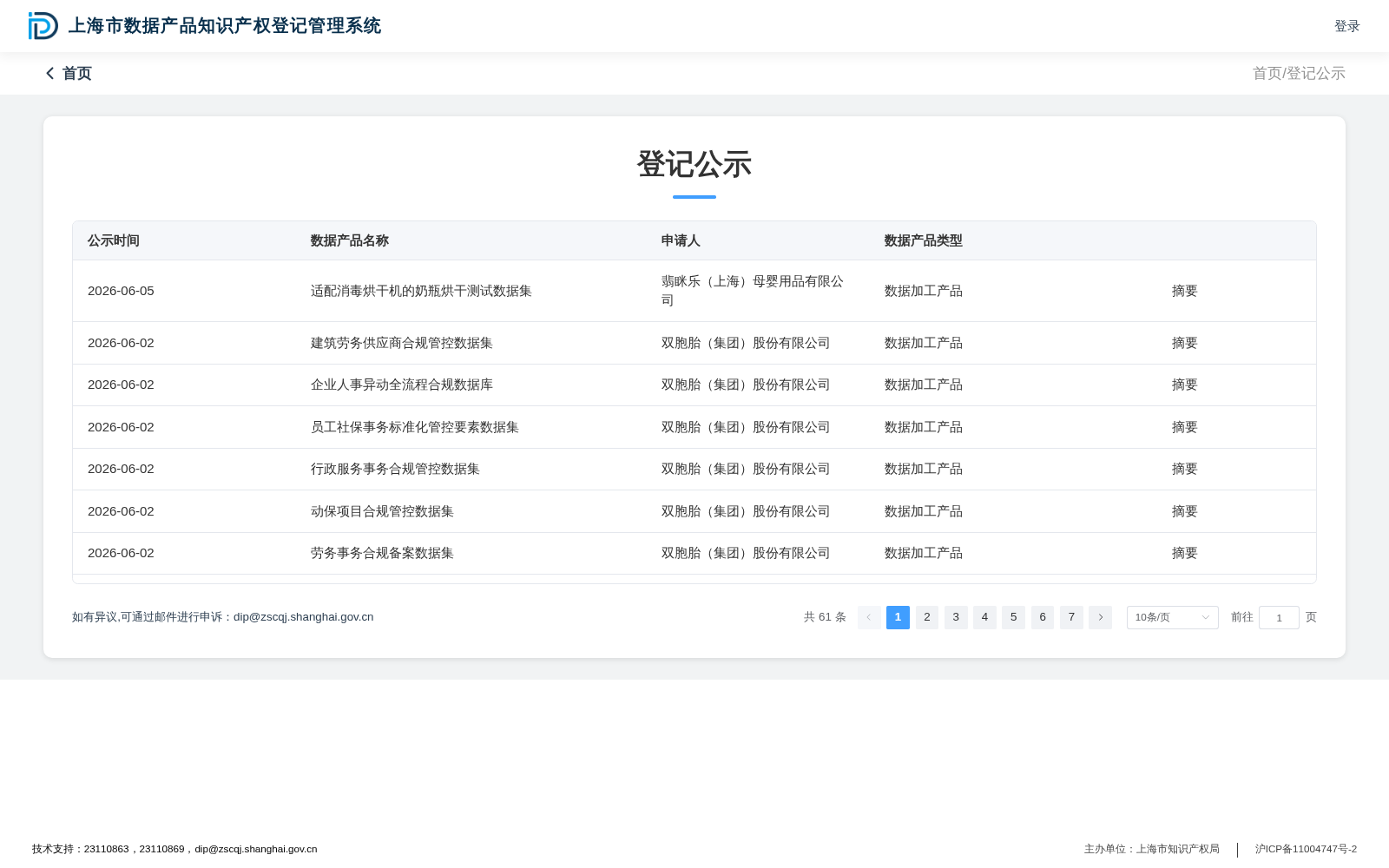The height and width of the screenshot is (868, 1389).
Task: Go to page 3
Action: 956,617
